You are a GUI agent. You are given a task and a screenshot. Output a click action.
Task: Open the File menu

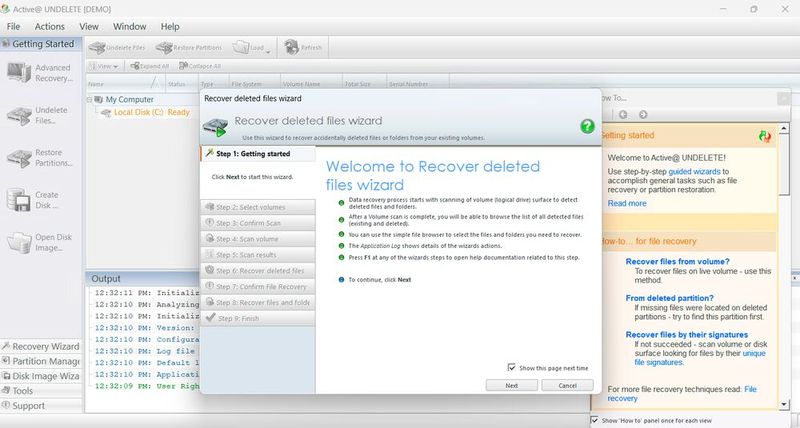point(13,27)
